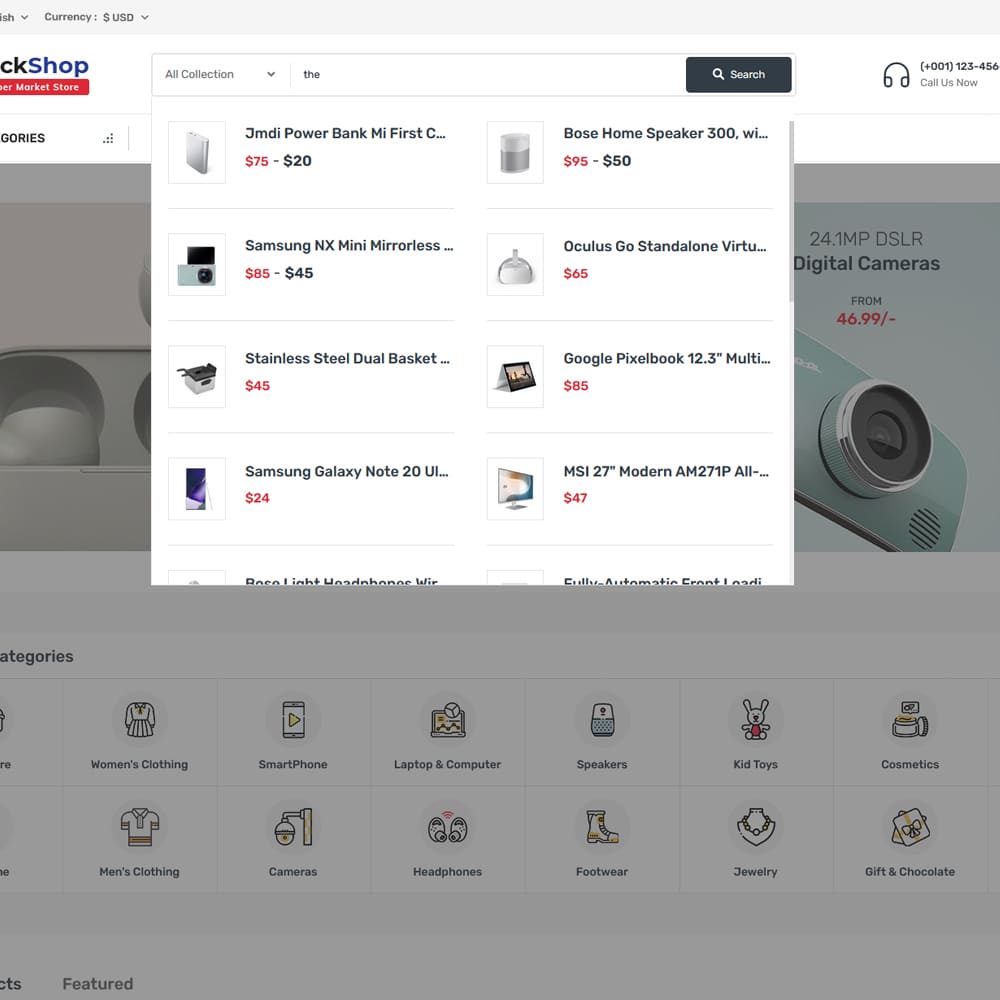The image size is (1000, 1000).
Task: Open the Speakers category icon
Action: [602, 720]
